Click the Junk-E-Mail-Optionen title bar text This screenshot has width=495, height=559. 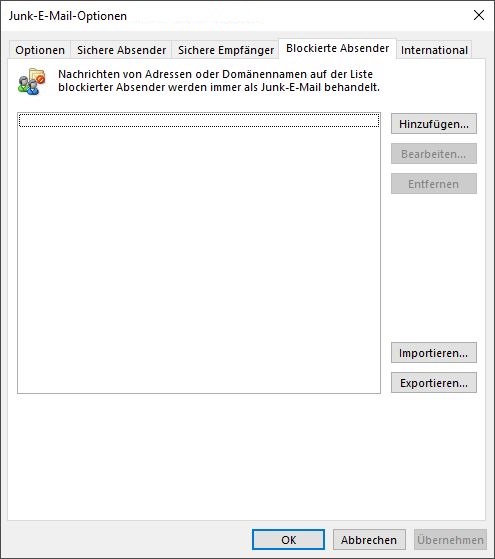point(68,16)
